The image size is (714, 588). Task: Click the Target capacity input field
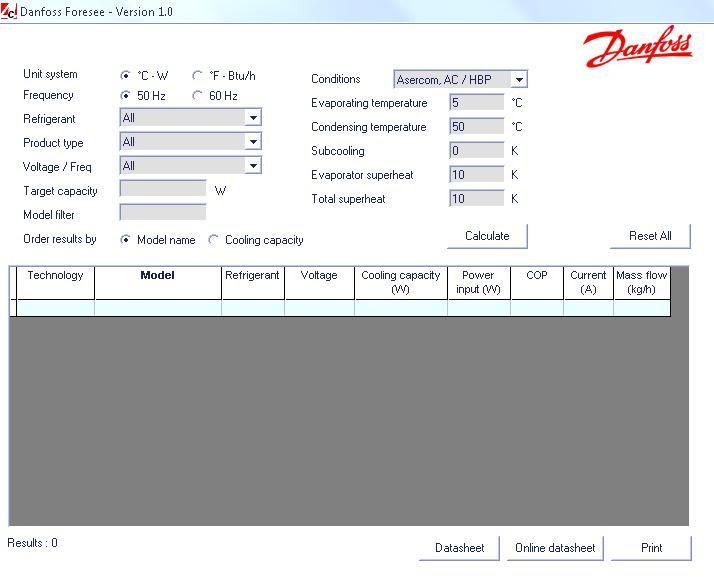pyautogui.click(x=163, y=188)
